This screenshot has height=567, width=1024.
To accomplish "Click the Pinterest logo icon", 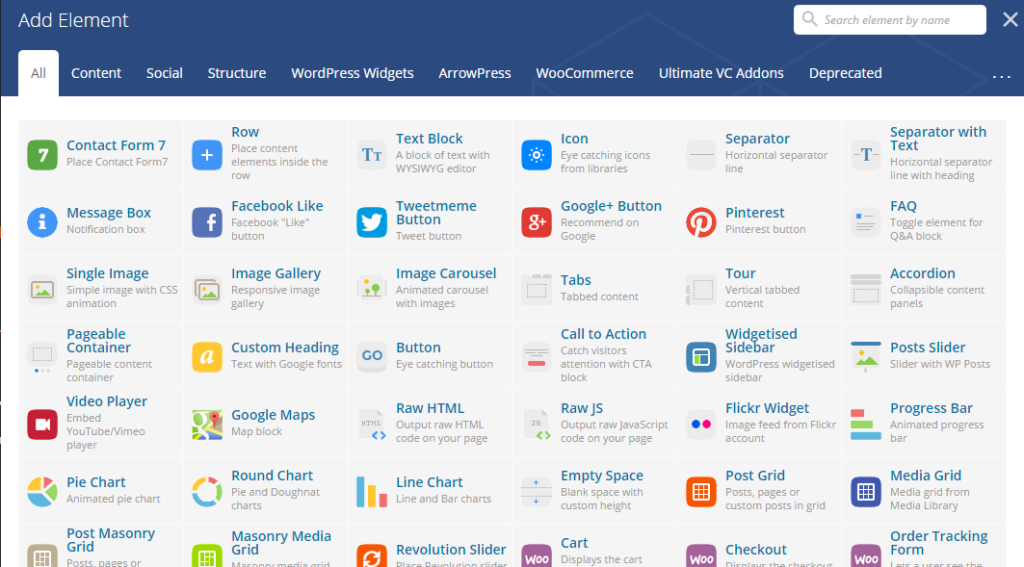I will point(701,222).
